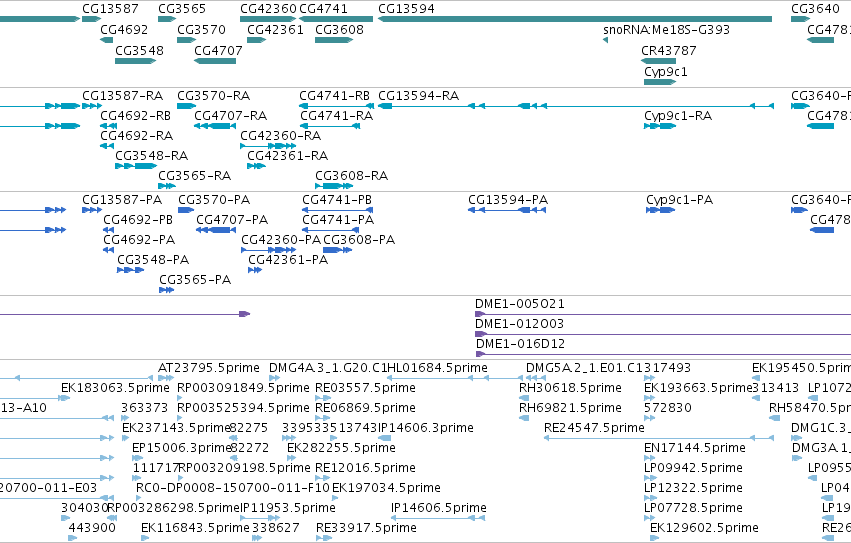
Task: Click the RH30618.5prime EST label
Action: (x=570, y=388)
